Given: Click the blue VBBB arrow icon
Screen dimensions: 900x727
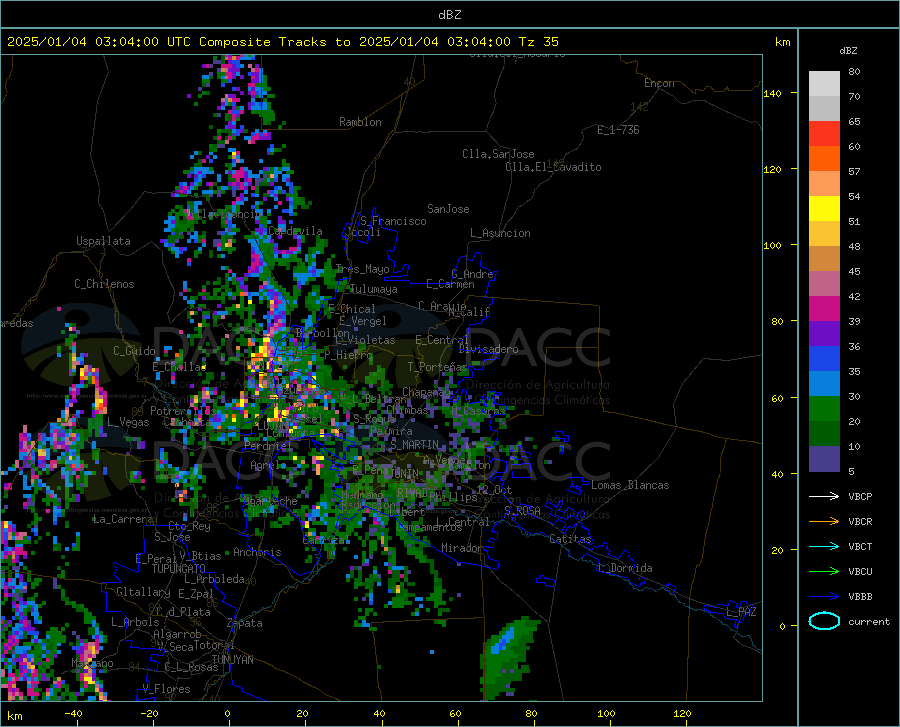Looking at the screenshot, I should click(x=824, y=596).
